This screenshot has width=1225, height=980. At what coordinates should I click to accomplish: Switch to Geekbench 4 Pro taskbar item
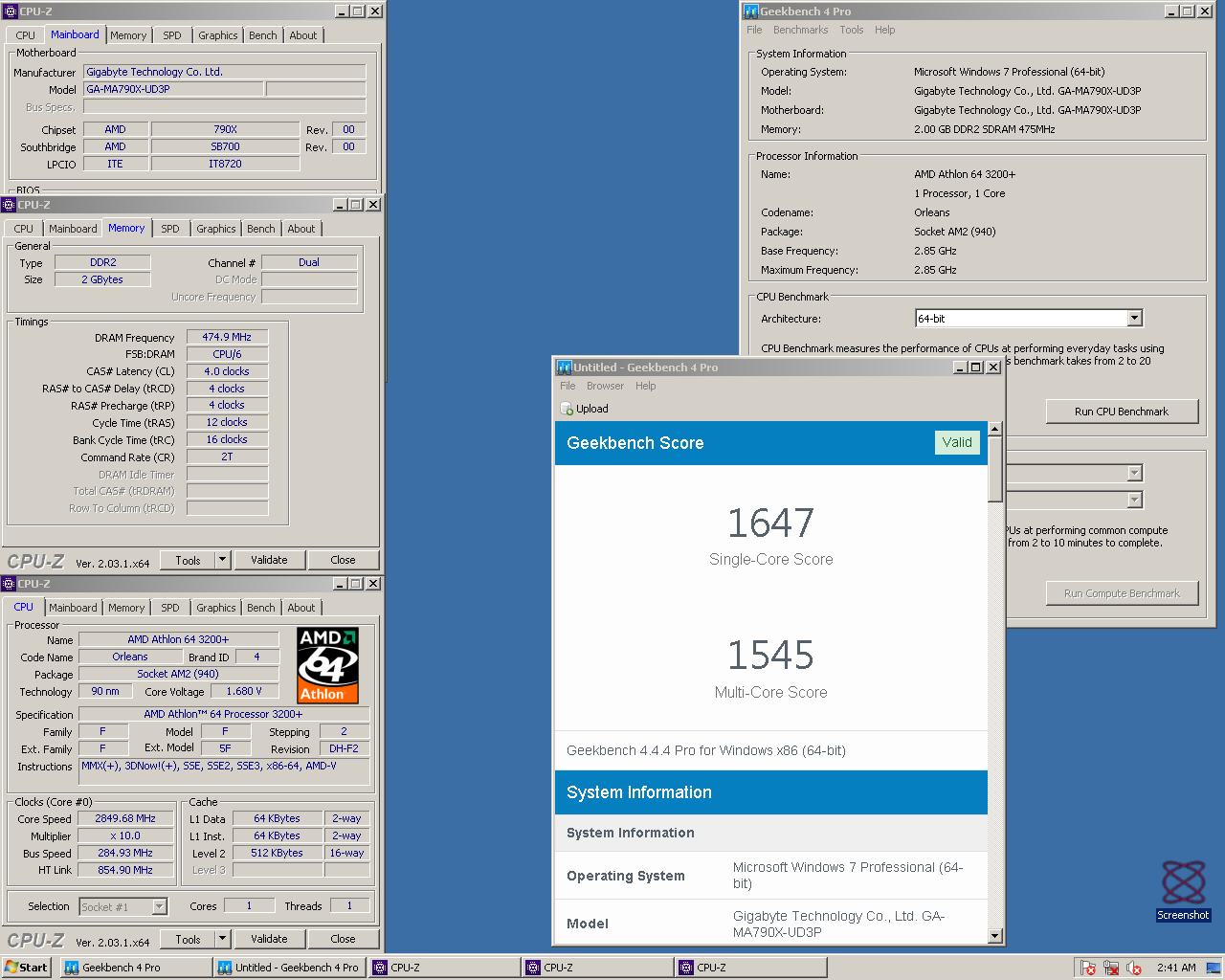[x=135, y=968]
